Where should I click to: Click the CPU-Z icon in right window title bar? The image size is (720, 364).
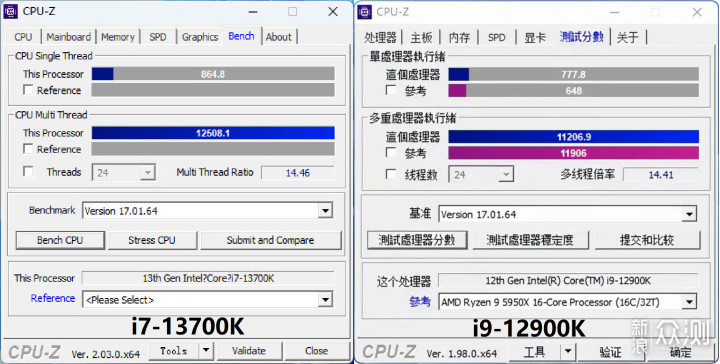[365, 12]
